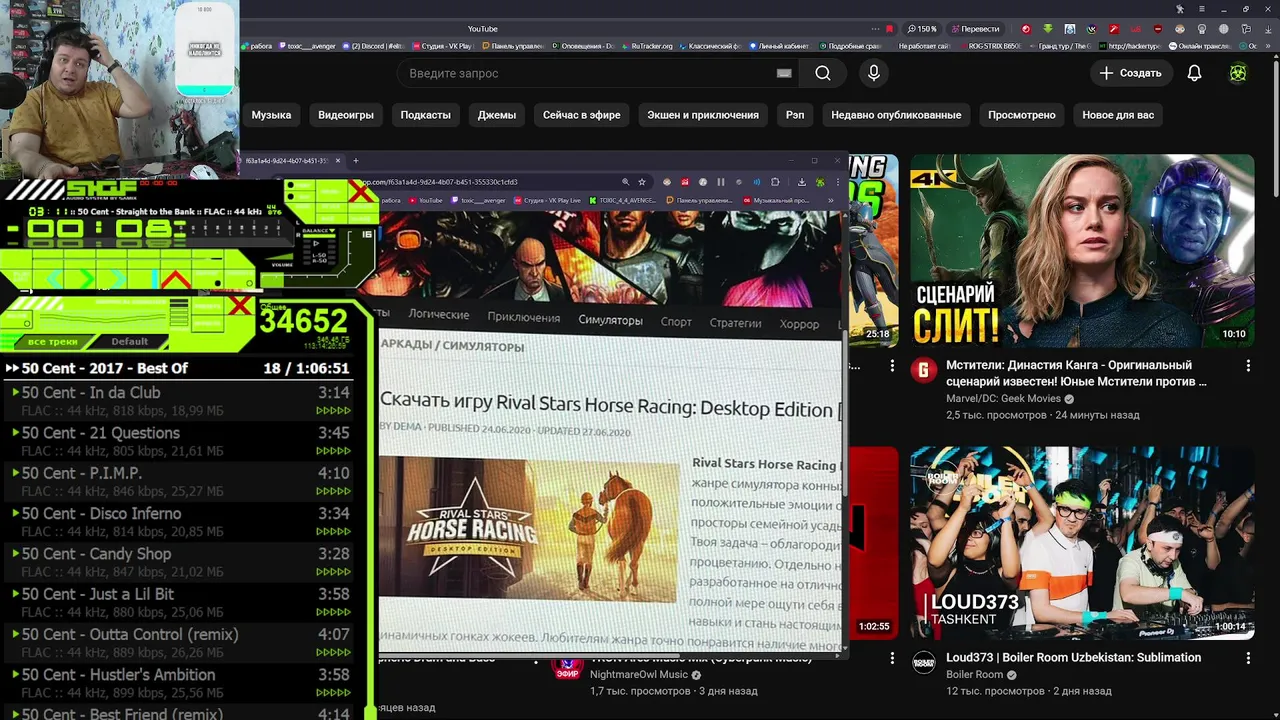Screen dimensions: 1280x720
Task: Open the YouTube account avatar menu
Action: point(1238,73)
